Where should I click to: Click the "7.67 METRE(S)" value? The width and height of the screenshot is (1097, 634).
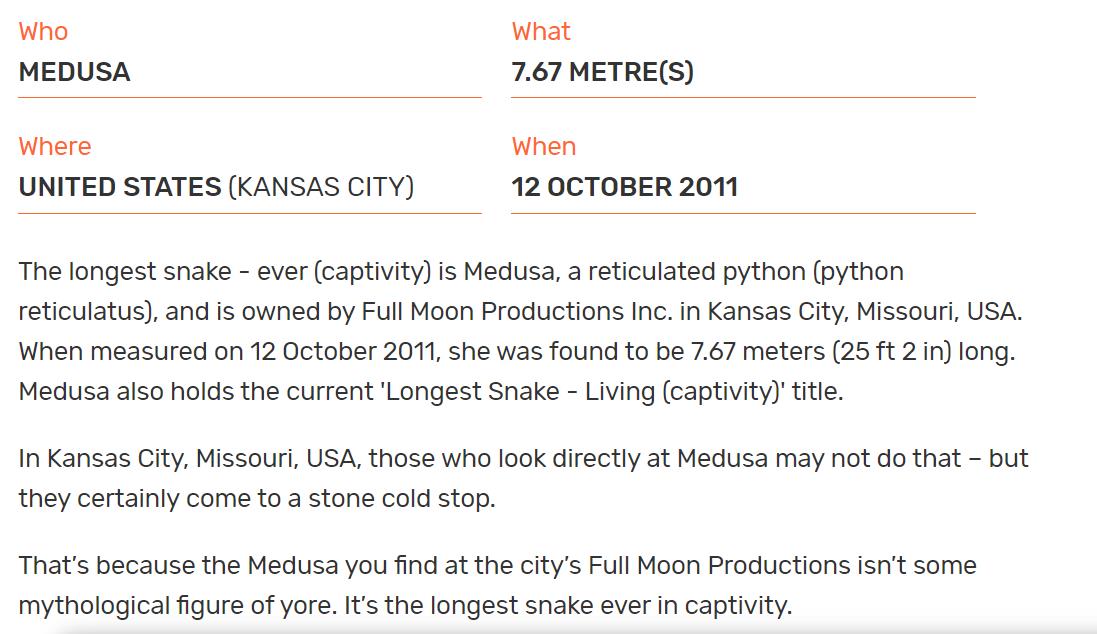(602, 72)
